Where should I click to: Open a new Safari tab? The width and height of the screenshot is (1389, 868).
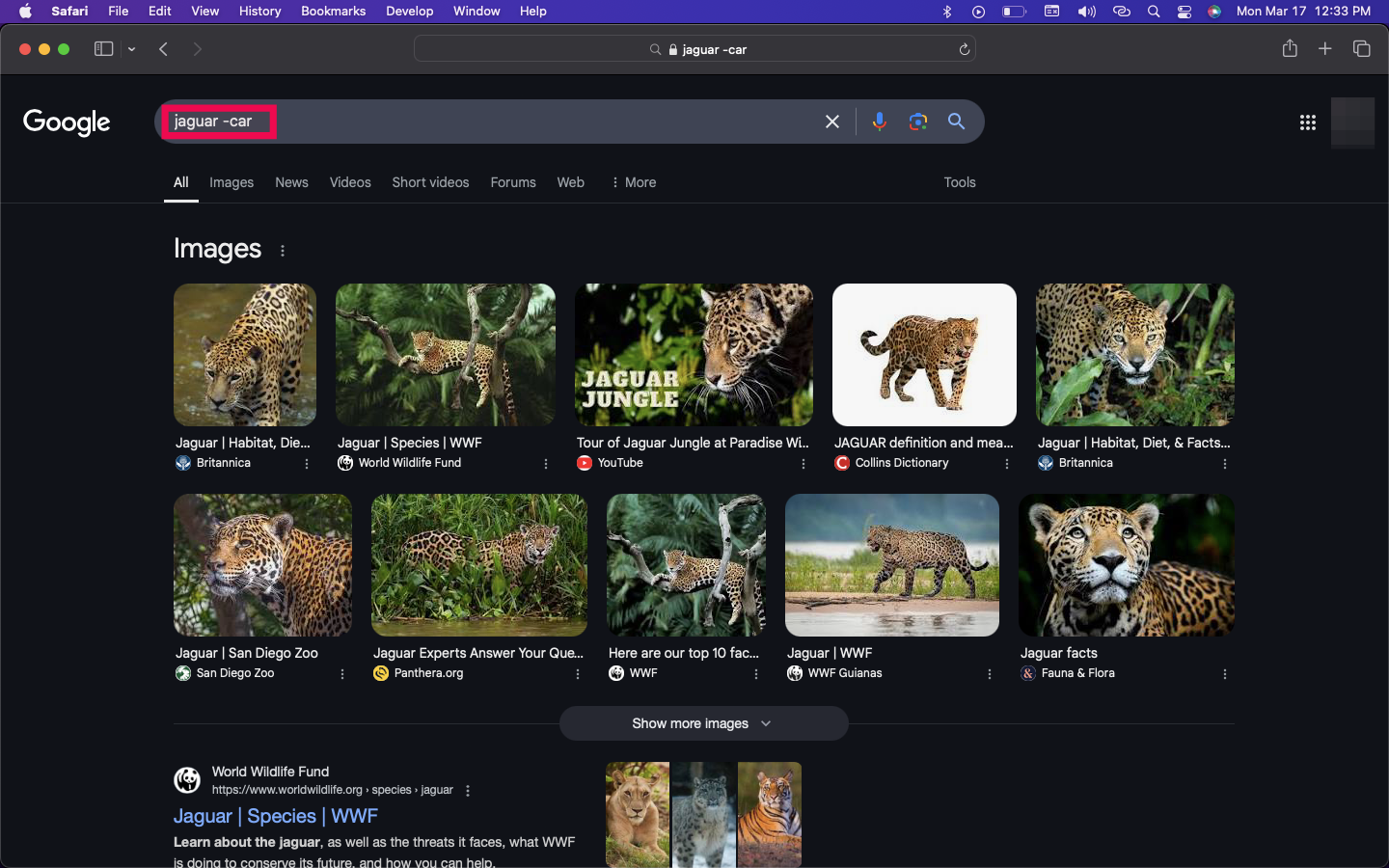click(x=1325, y=49)
